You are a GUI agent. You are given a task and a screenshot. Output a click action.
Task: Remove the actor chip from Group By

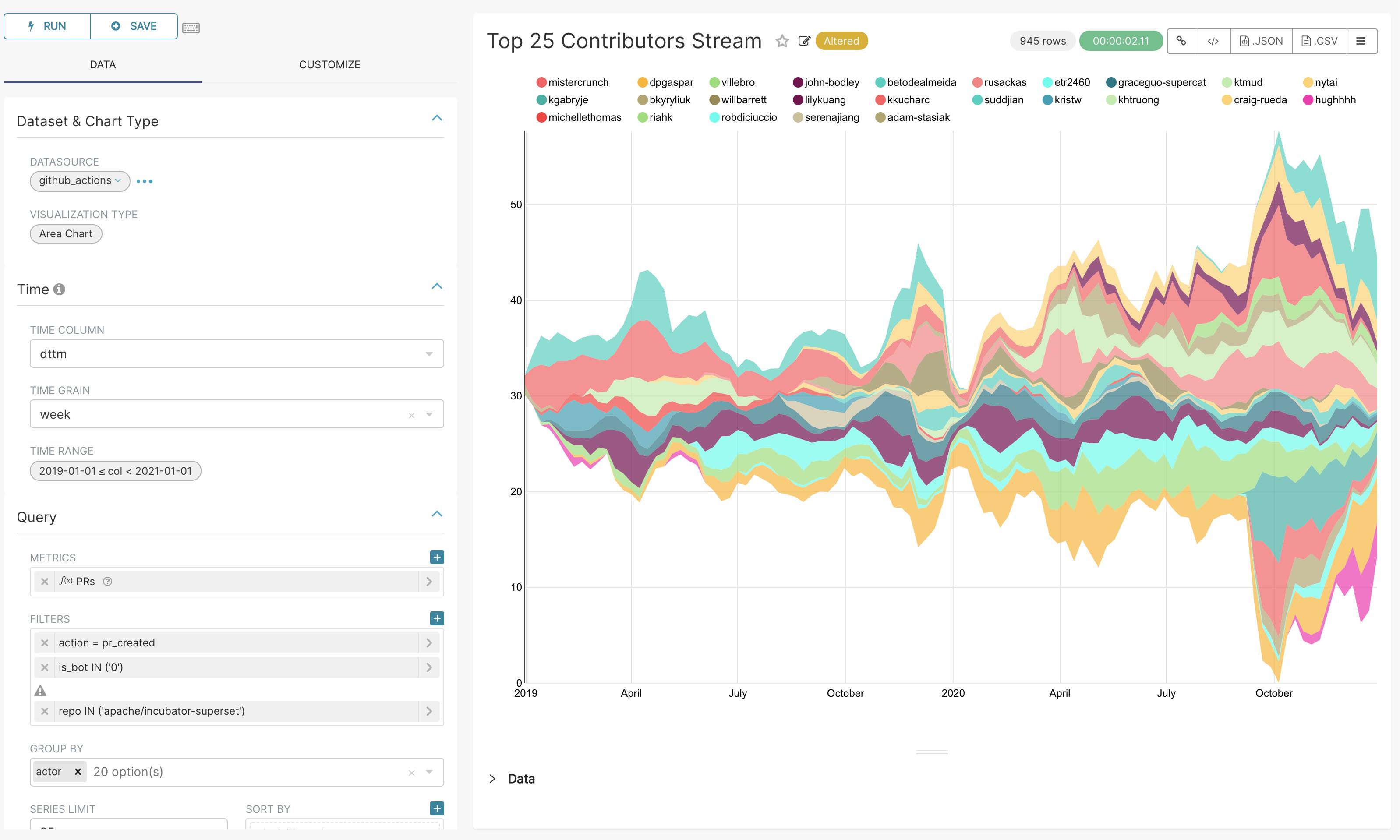tap(78, 771)
